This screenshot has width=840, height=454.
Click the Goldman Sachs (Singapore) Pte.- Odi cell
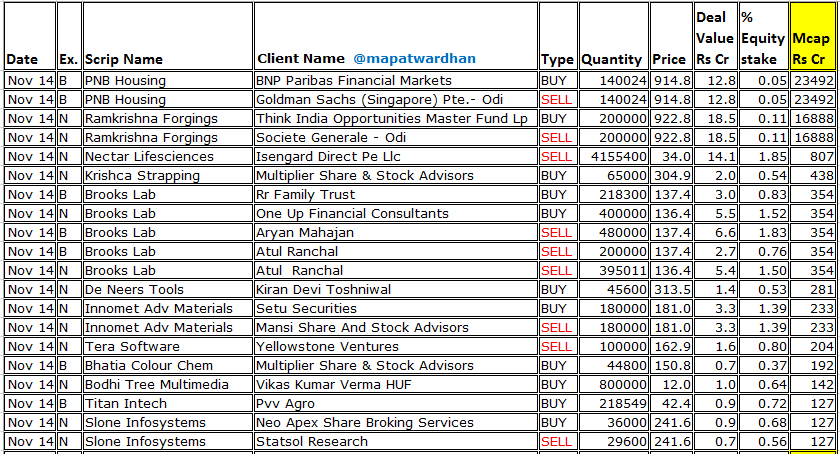pyautogui.click(x=396, y=99)
